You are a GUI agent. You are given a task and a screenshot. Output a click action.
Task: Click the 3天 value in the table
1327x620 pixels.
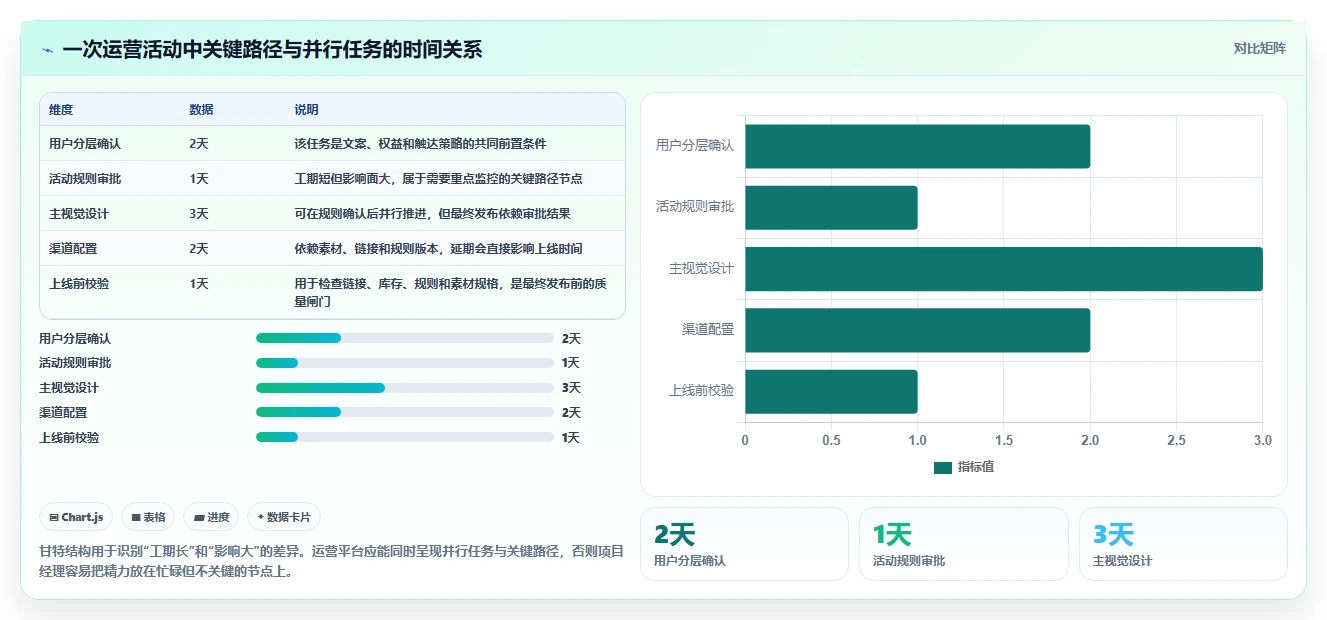click(x=199, y=214)
